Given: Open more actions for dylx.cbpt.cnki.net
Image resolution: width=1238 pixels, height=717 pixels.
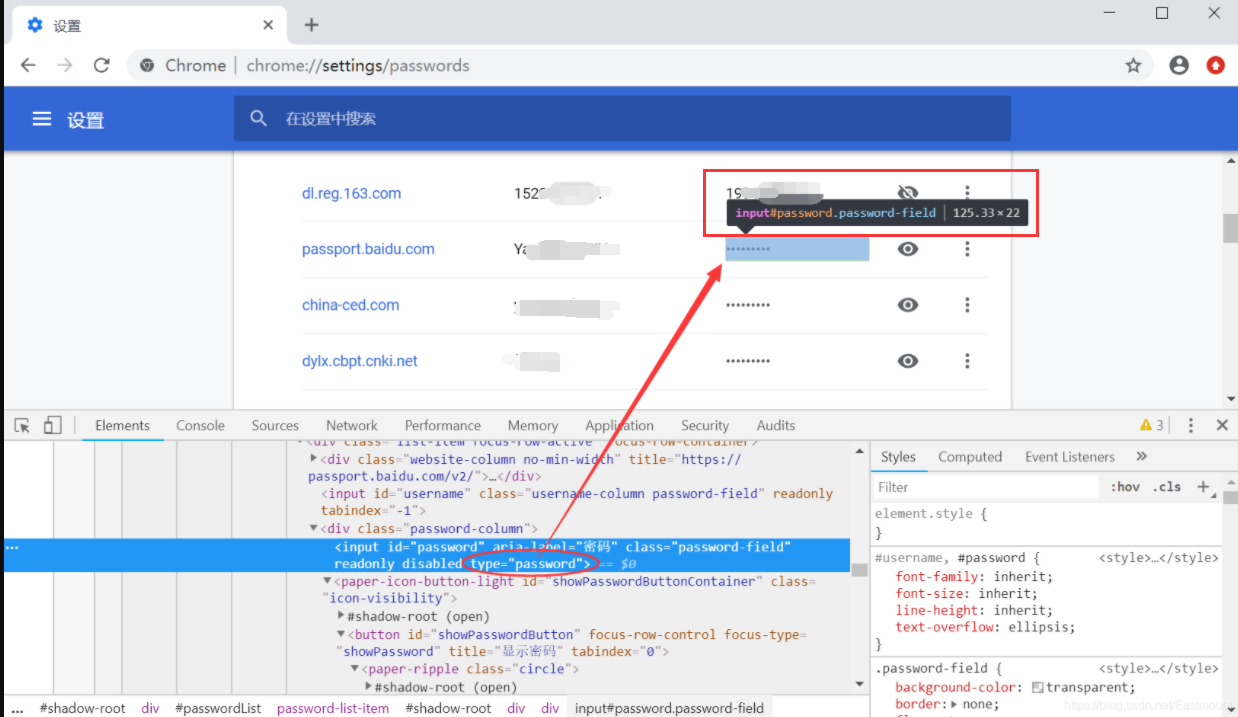Looking at the screenshot, I should (967, 361).
